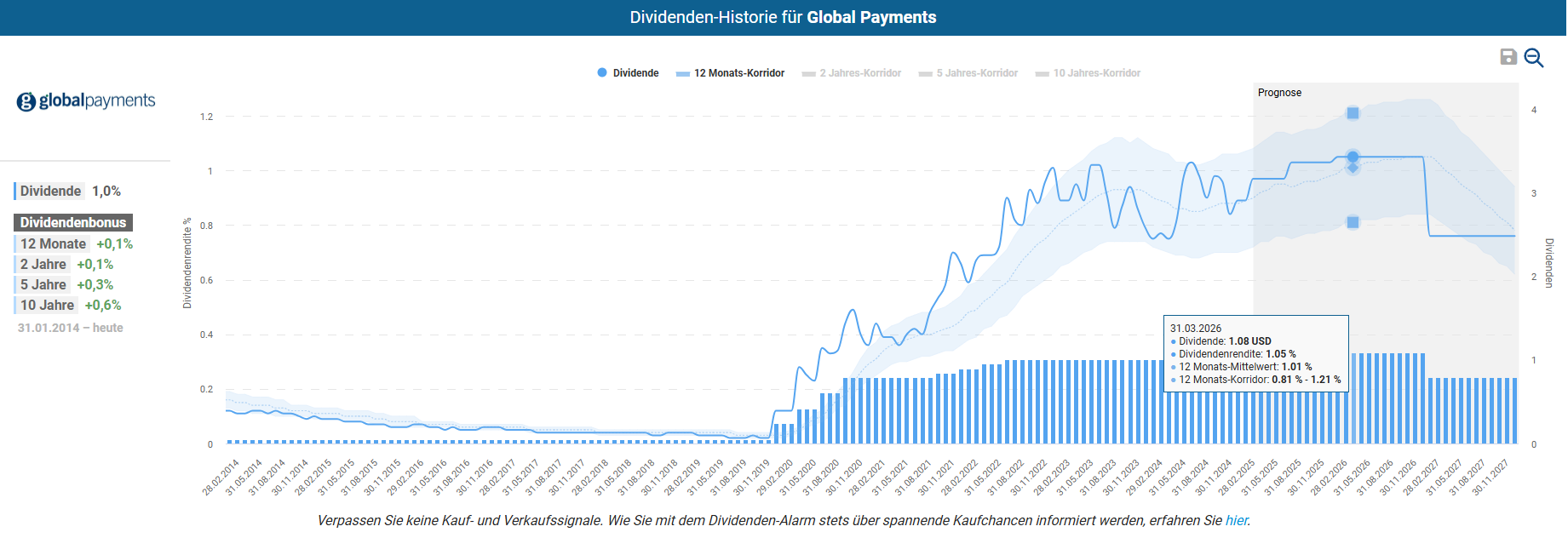1568x555 pixels.
Task: Click the Prognose label in forecast area
Action: [x=1279, y=93]
